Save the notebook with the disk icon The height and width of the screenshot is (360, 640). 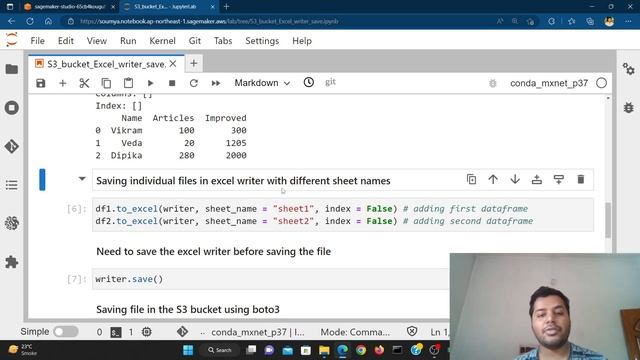pos(40,83)
